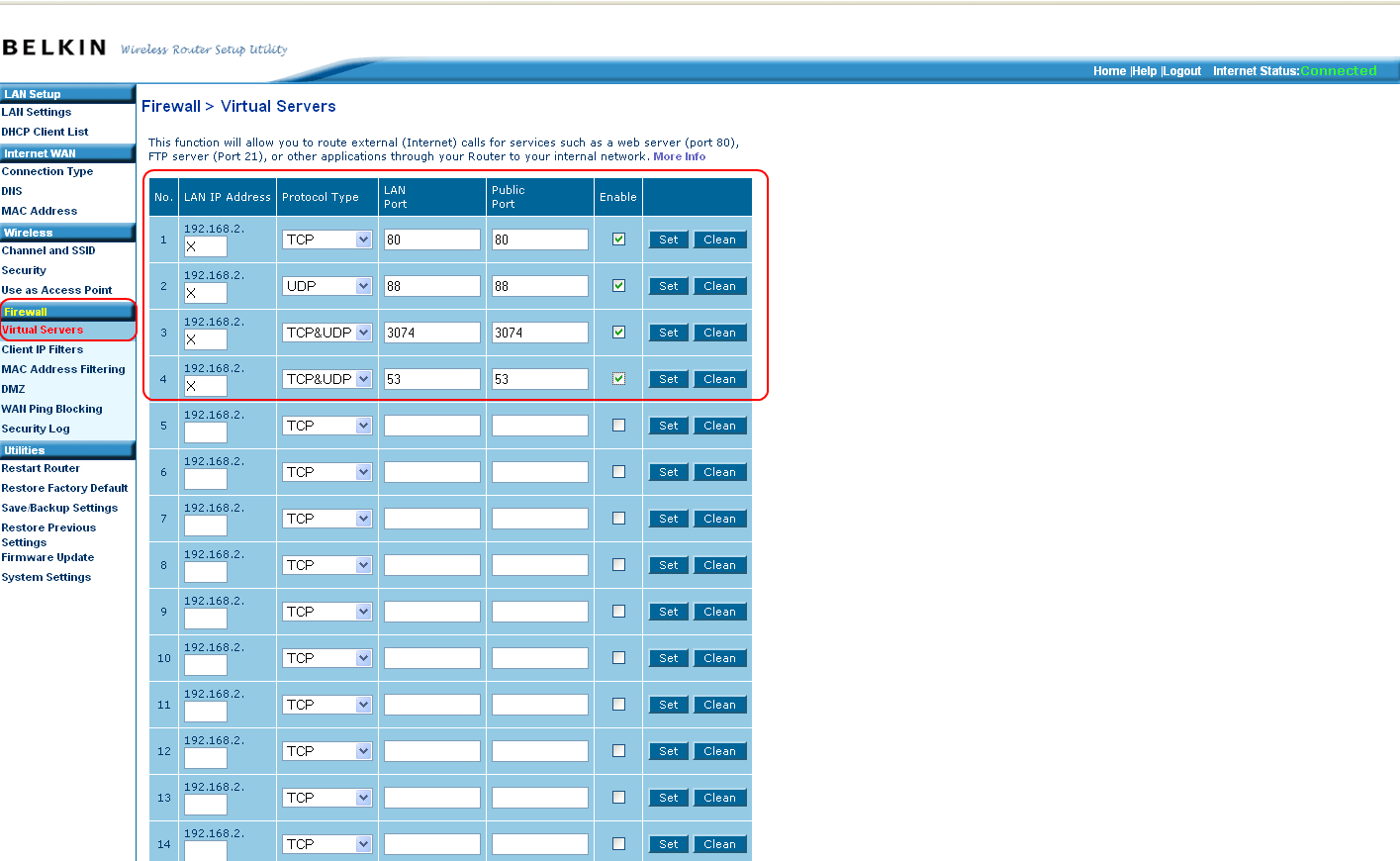The height and width of the screenshot is (861, 1400).
Task: Go to Client IP Filters page
Action: [x=43, y=349]
